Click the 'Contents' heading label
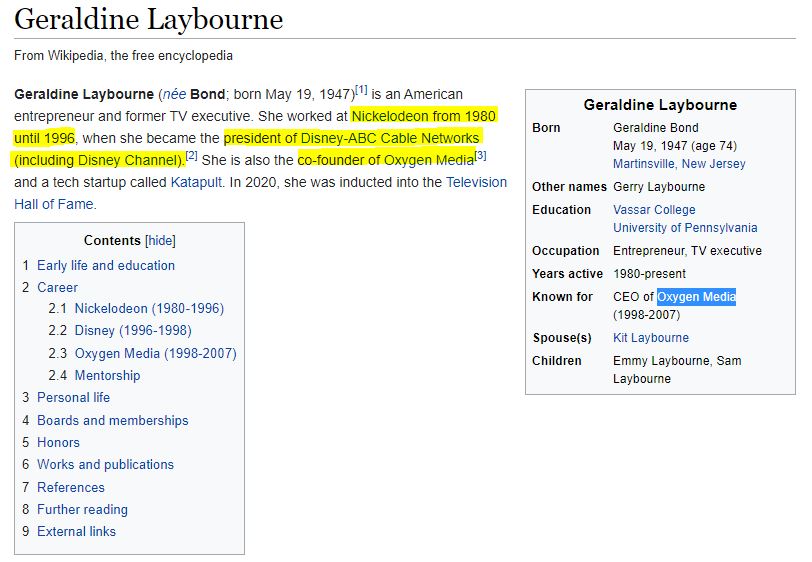The width and height of the screenshot is (812, 562). (112, 241)
